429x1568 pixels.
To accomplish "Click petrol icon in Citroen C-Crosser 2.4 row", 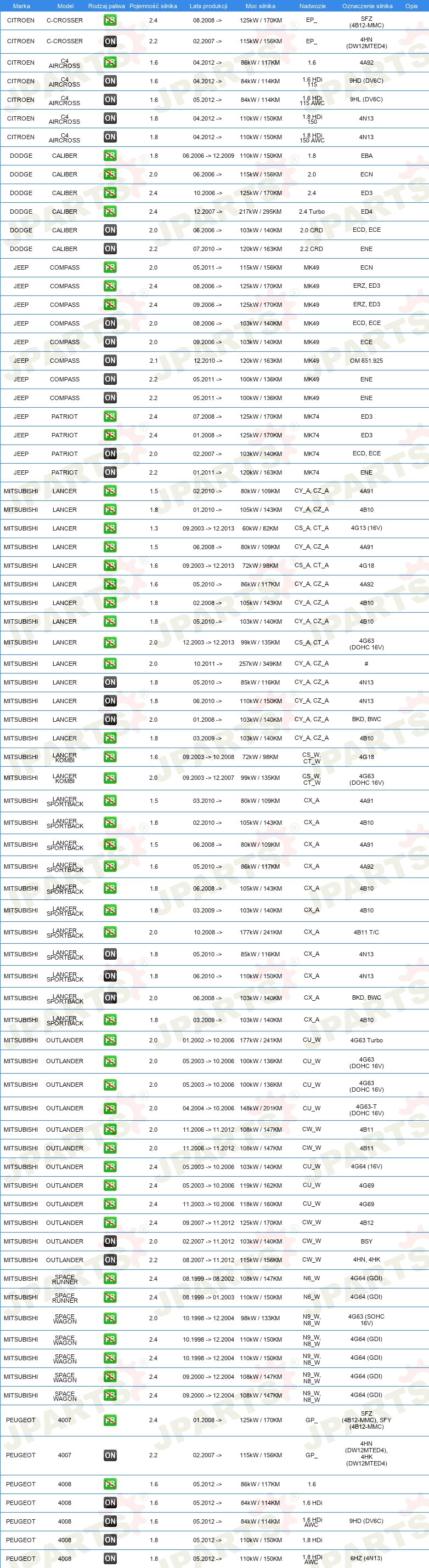I will tap(110, 20).
